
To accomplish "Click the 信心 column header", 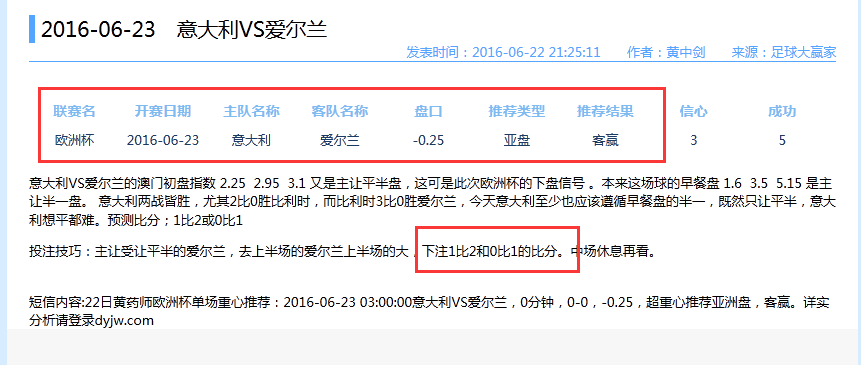I will tap(694, 111).
